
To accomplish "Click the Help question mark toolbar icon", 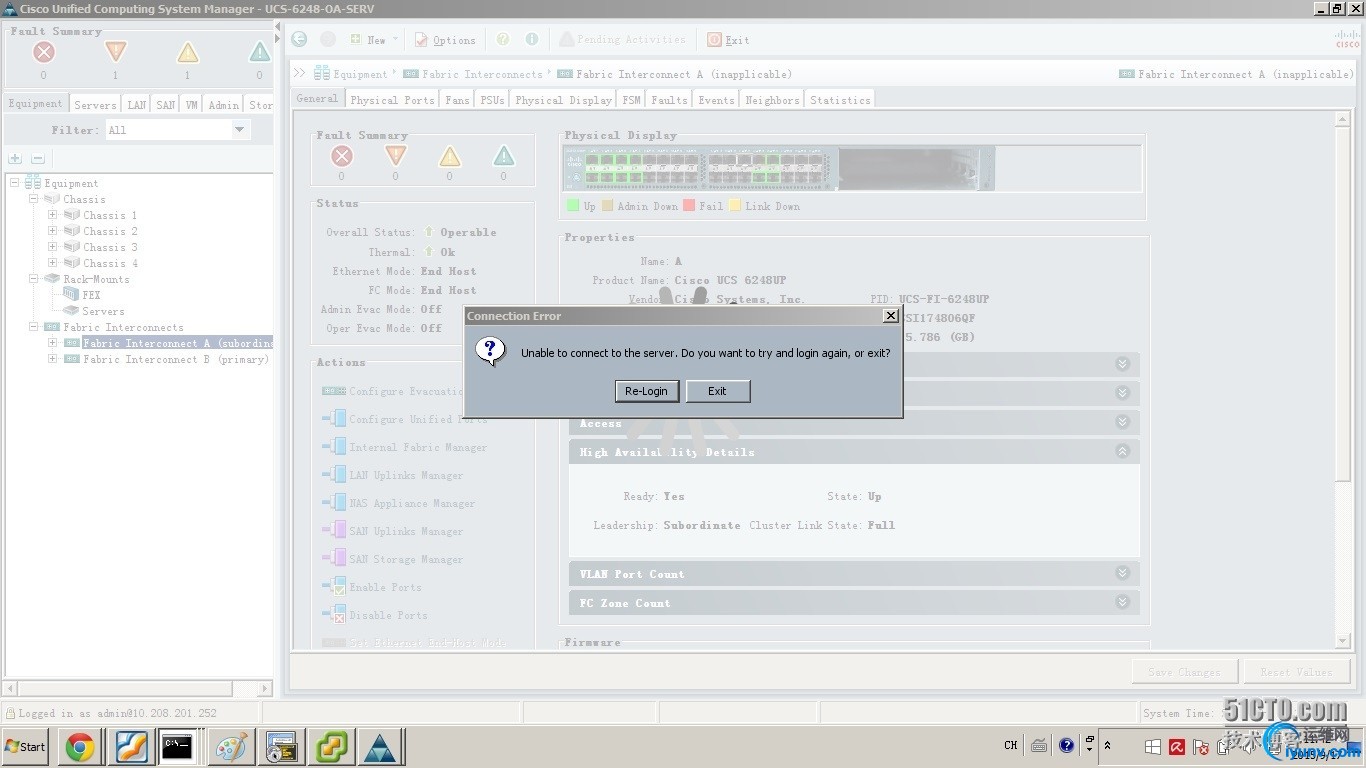I will pyautogui.click(x=503, y=39).
